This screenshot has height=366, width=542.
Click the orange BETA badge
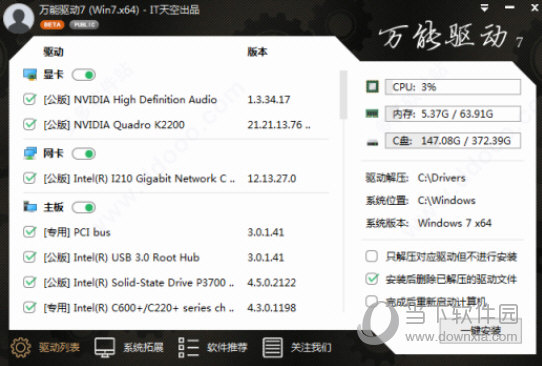(x=52, y=25)
